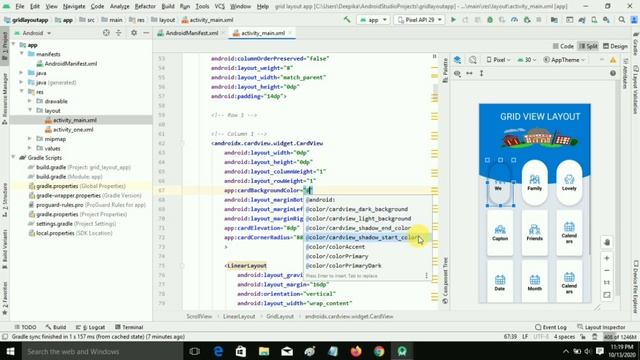Open the Pixel preview device dropdown
640x360 pixels.
[498, 60]
